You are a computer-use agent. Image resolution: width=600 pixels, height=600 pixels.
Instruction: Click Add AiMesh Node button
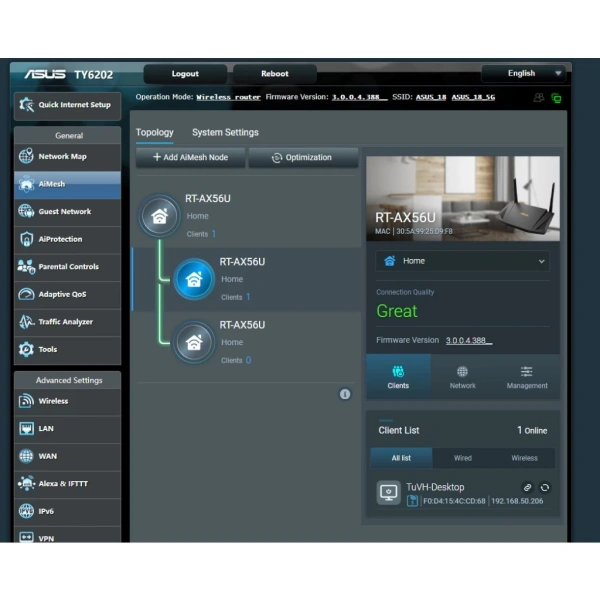coord(191,157)
